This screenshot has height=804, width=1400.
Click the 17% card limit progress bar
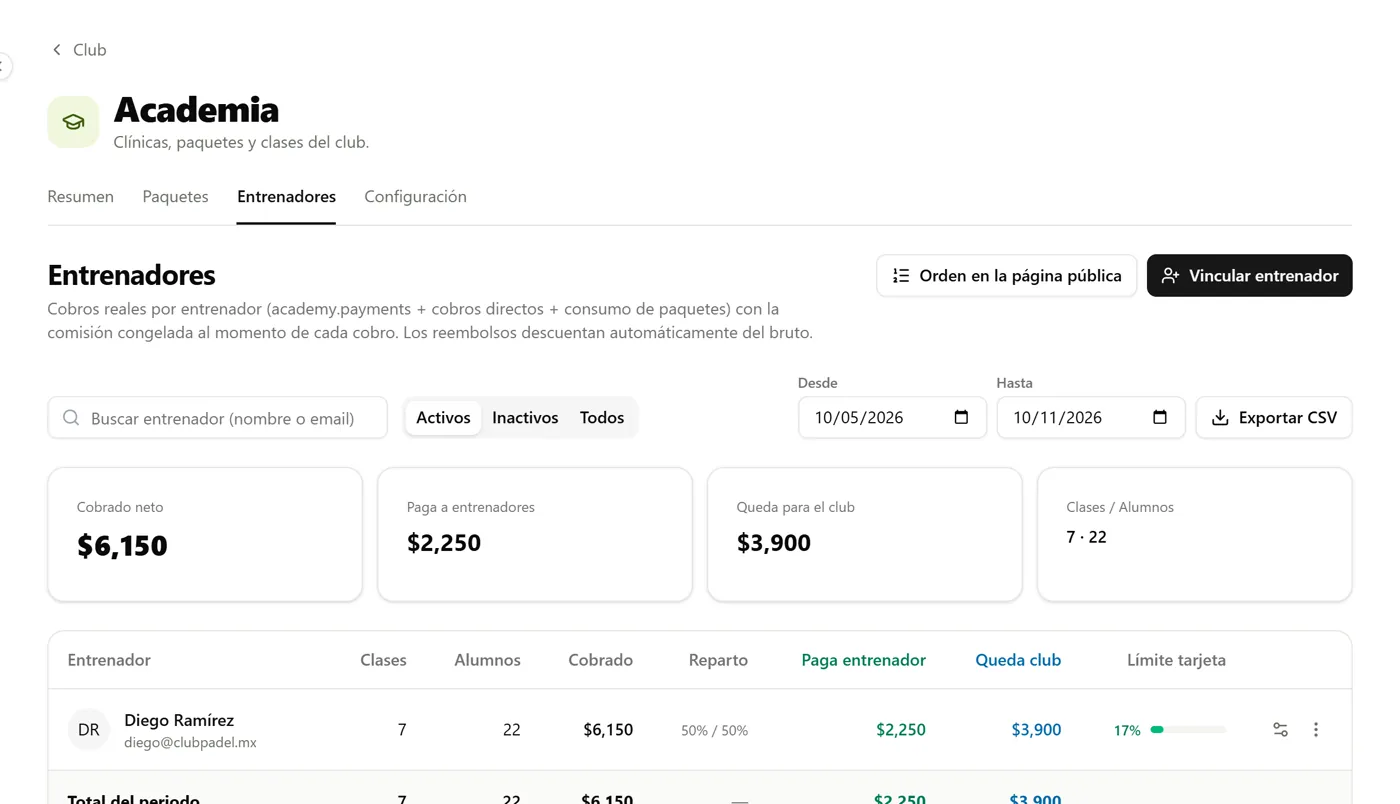tap(1188, 730)
